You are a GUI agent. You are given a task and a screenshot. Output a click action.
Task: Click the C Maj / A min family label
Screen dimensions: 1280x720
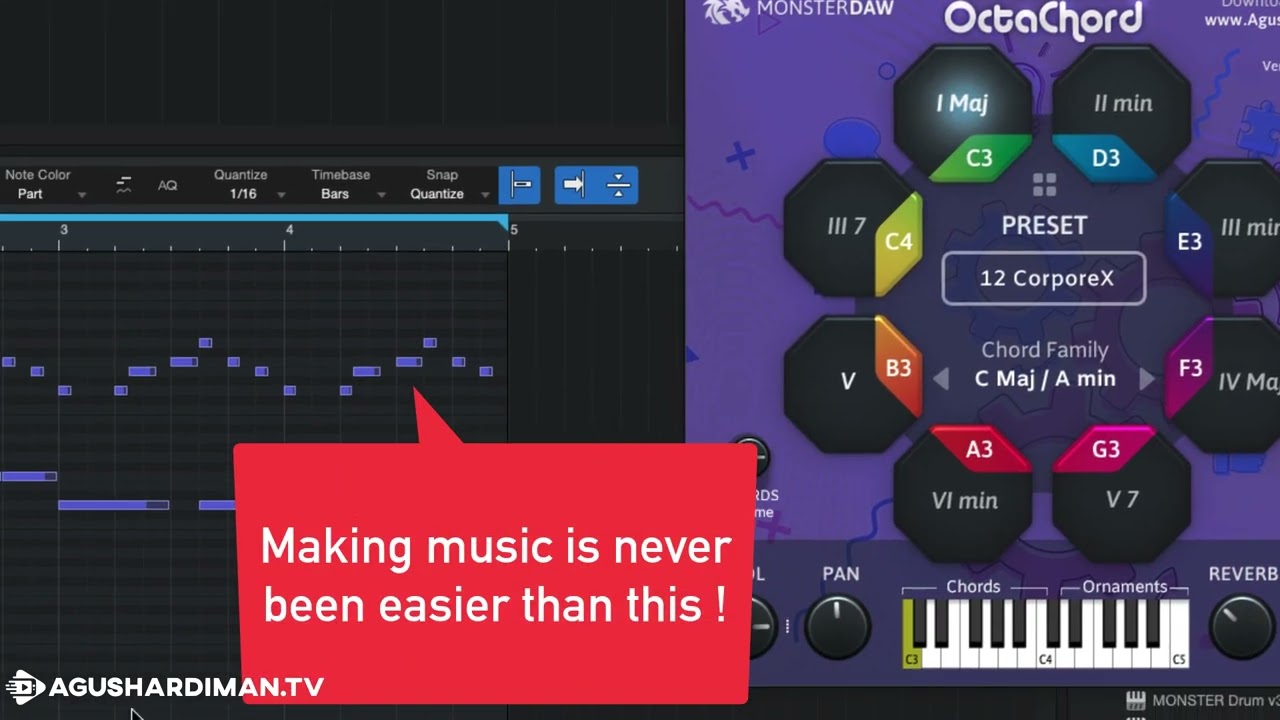point(1045,379)
